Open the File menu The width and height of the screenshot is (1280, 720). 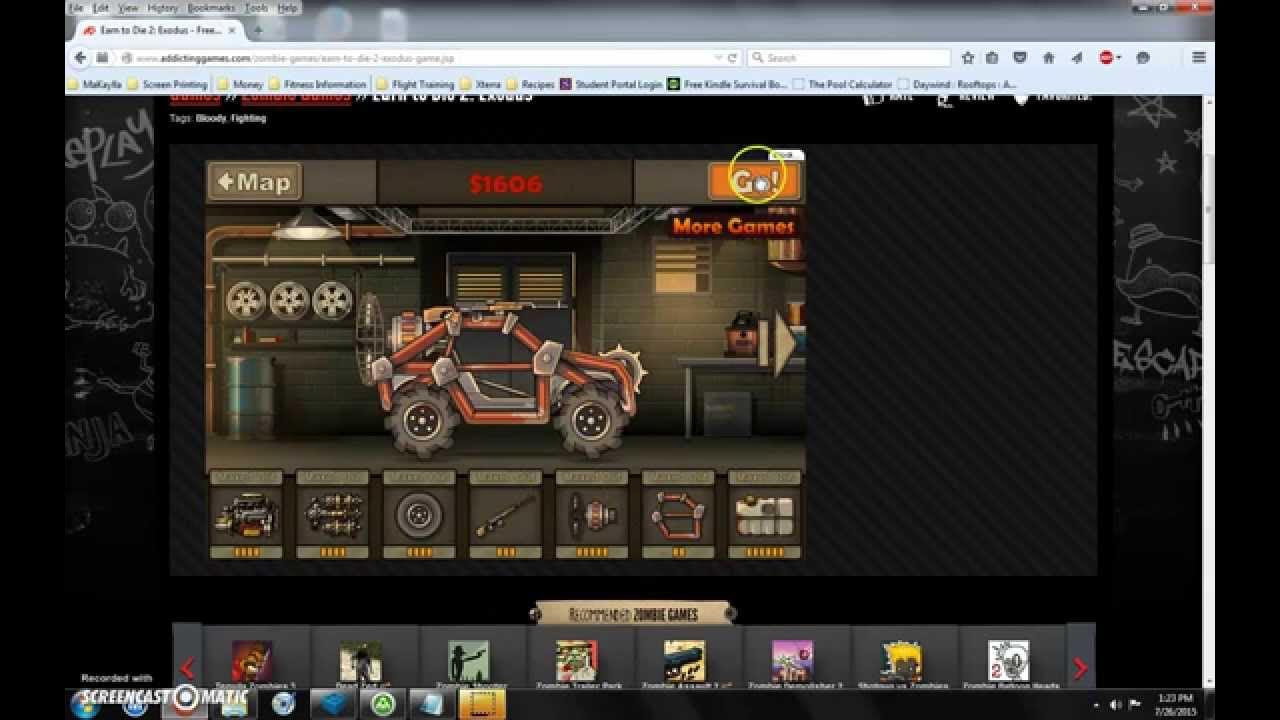pos(76,8)
